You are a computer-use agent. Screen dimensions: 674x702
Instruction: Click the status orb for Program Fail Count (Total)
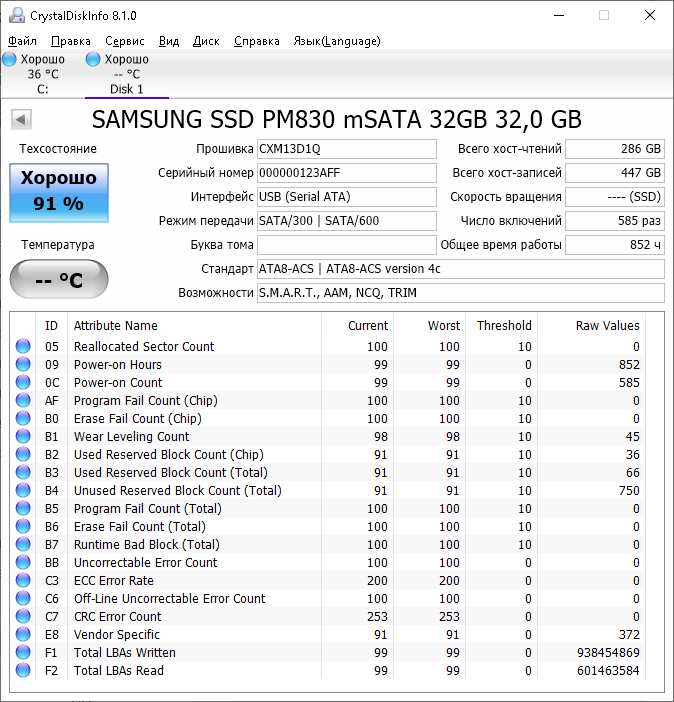[x=23, y=508]
